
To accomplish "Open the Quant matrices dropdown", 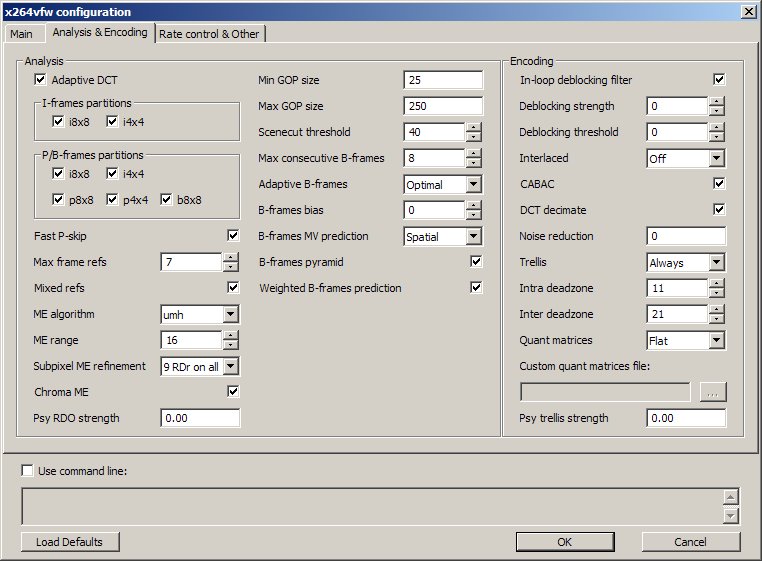I will coord(716,341).
